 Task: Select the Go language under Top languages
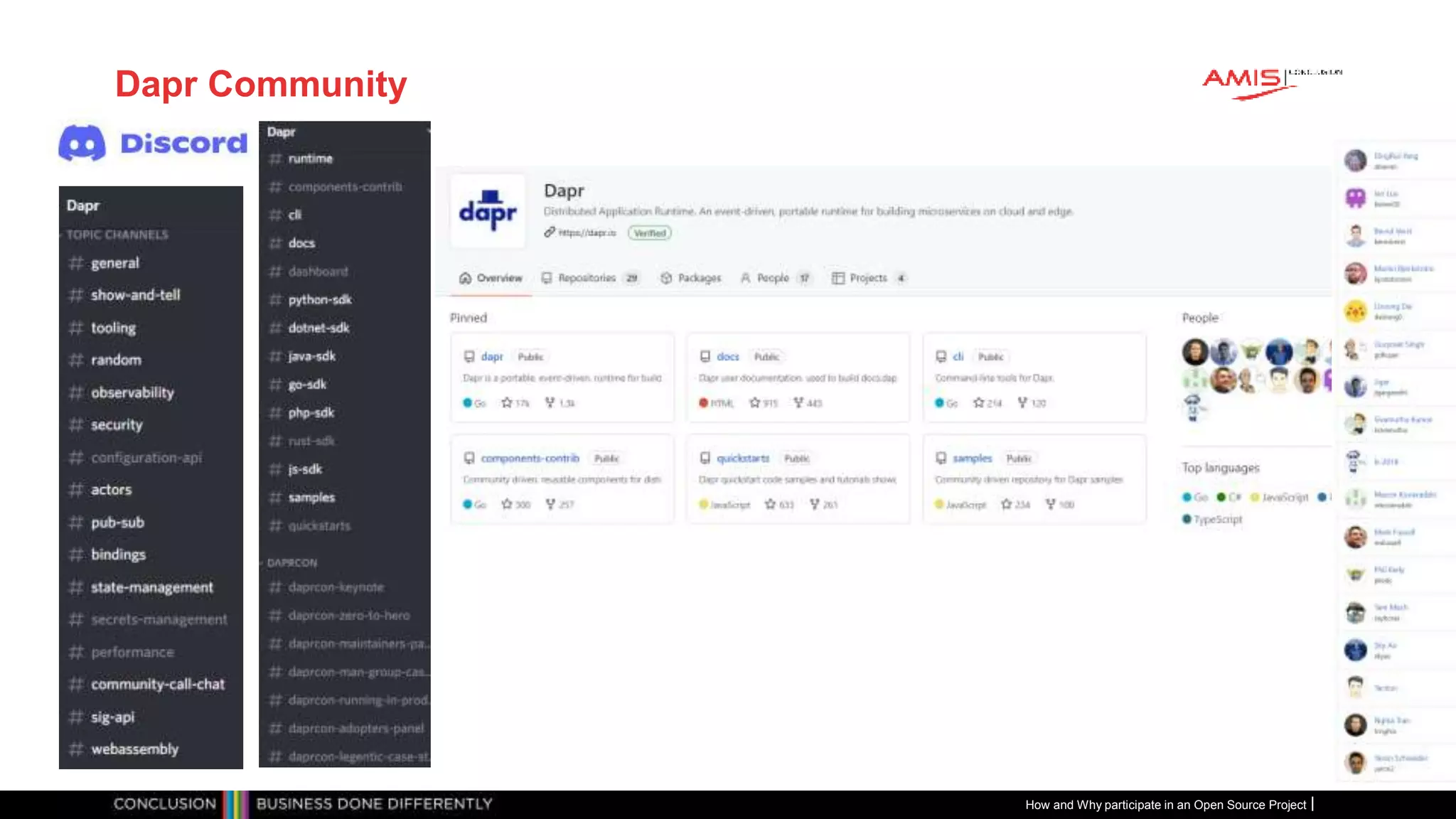point(1194,498)
